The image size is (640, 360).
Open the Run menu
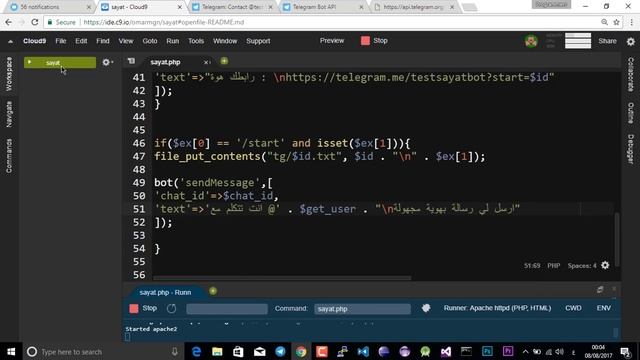(x=173, y=41)
